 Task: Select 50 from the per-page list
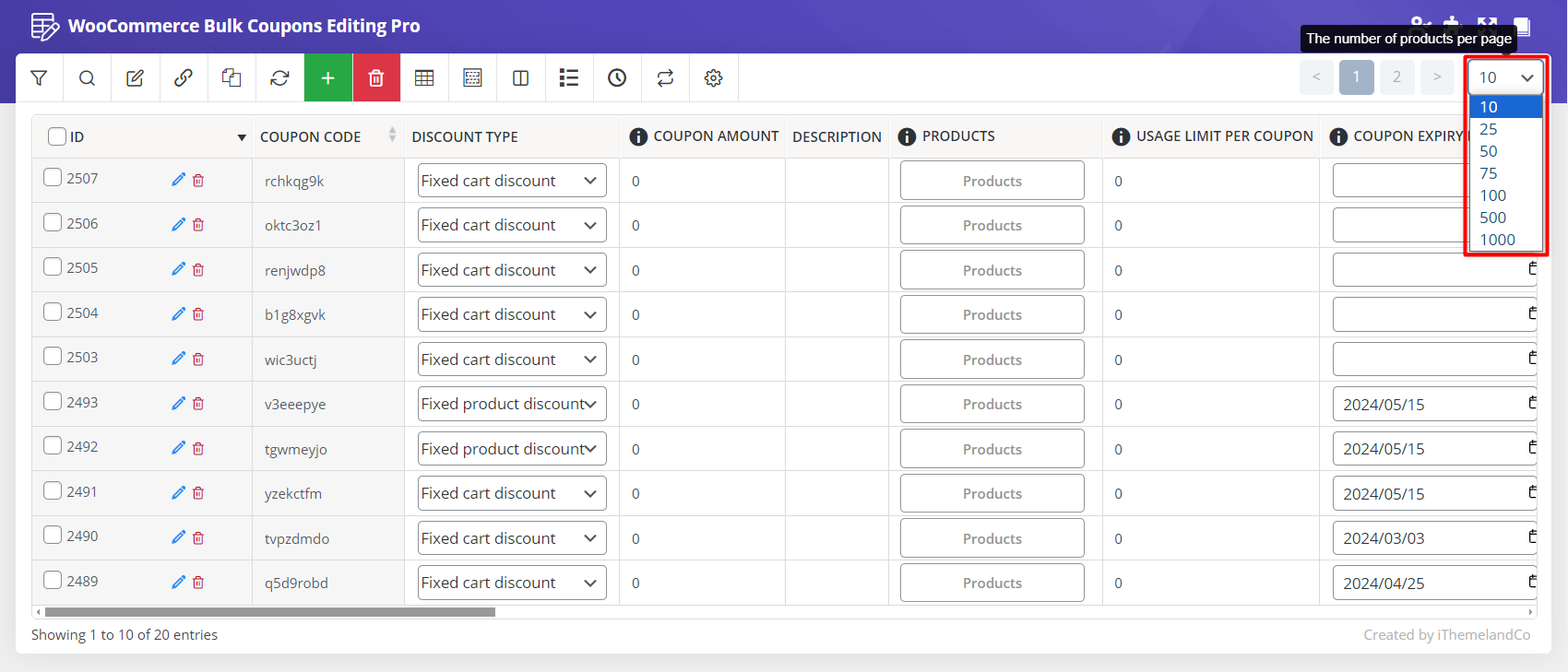1489,151
